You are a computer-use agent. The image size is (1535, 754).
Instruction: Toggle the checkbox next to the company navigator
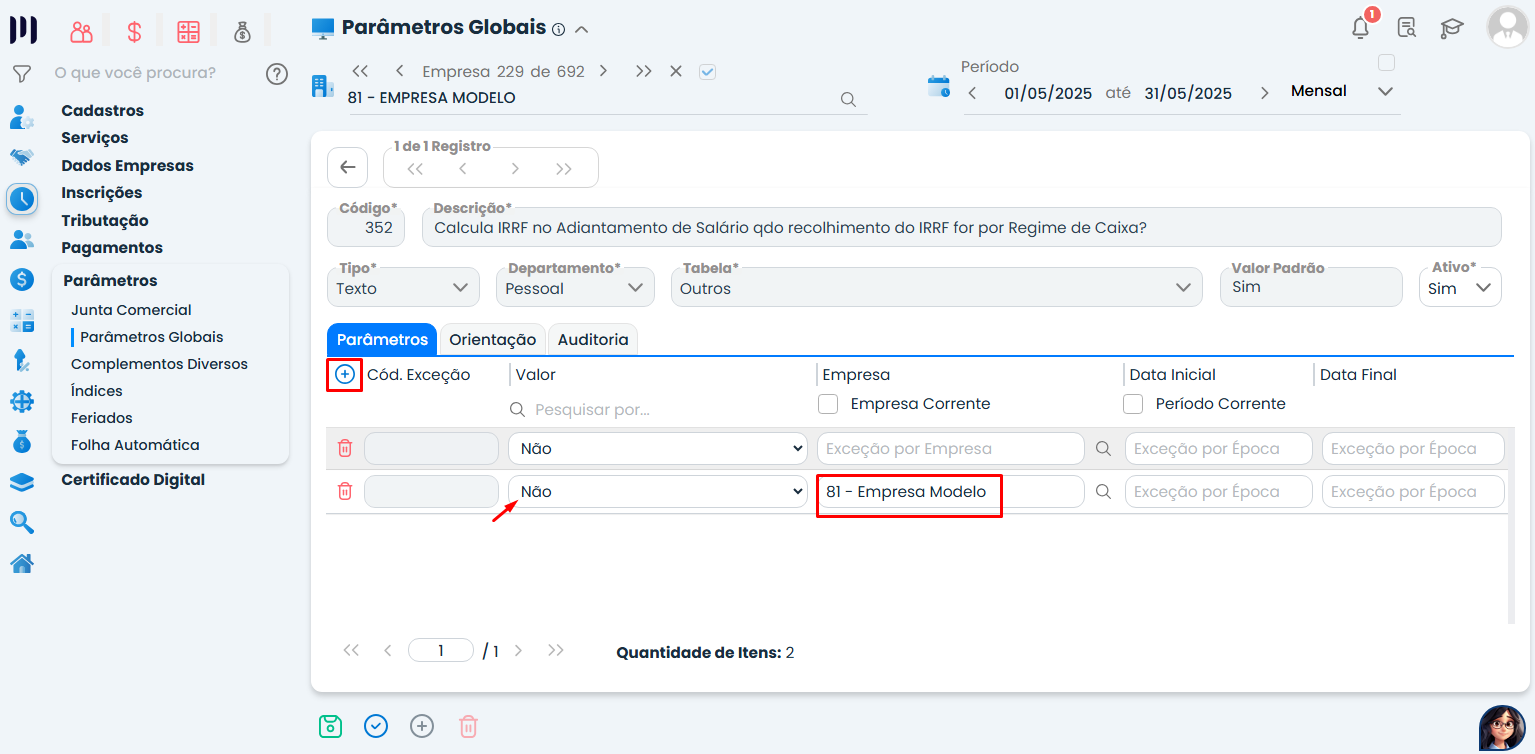(x=707, y=71)
